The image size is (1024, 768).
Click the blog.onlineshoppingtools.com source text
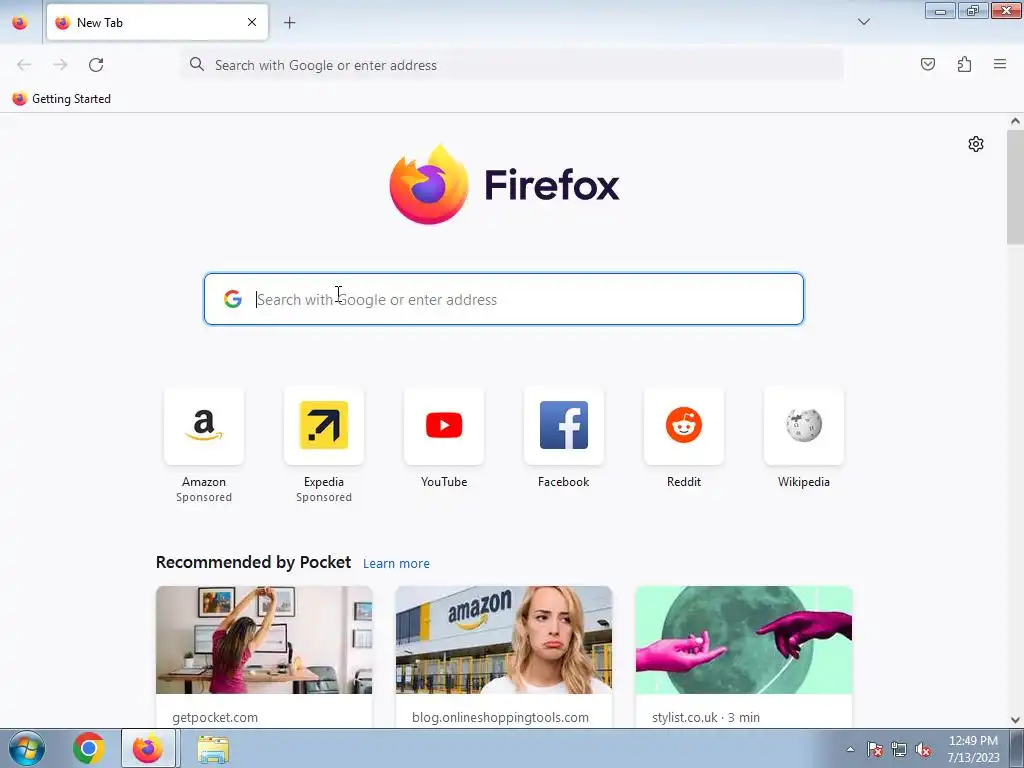coord(500,717)
